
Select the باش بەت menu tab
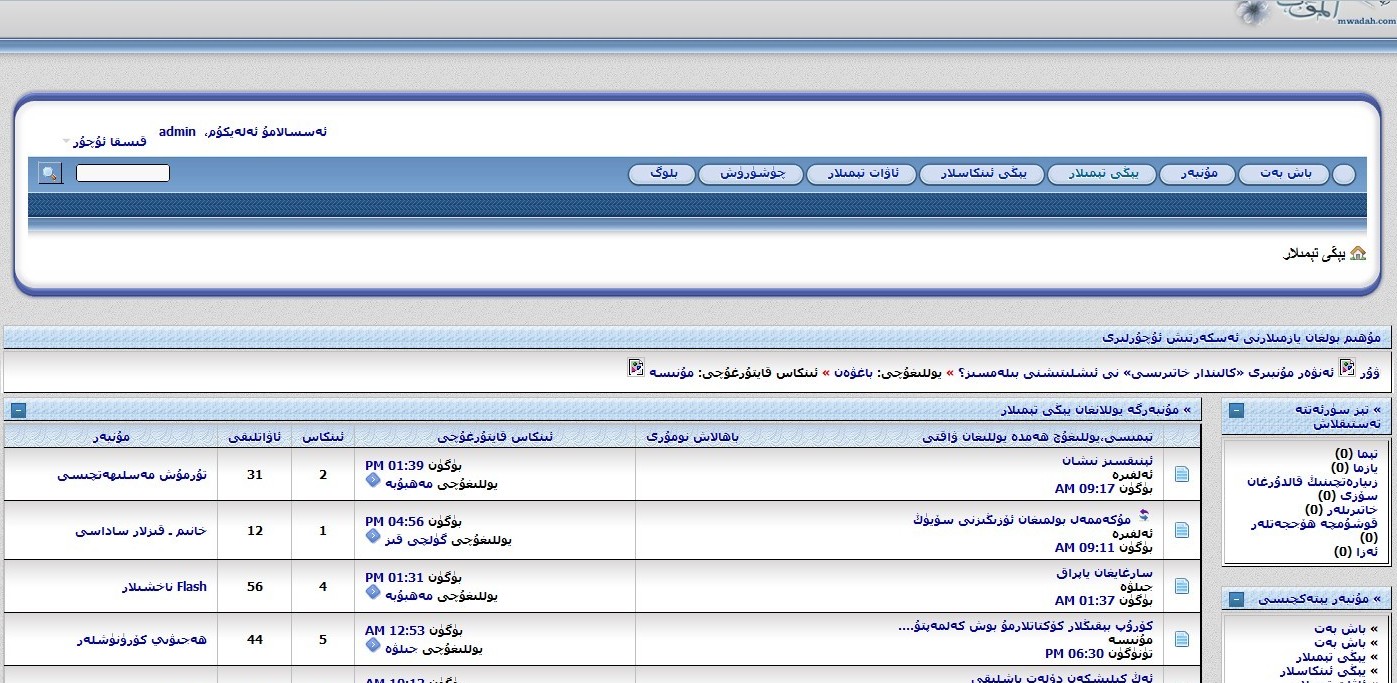click(x=1285, y=174)
